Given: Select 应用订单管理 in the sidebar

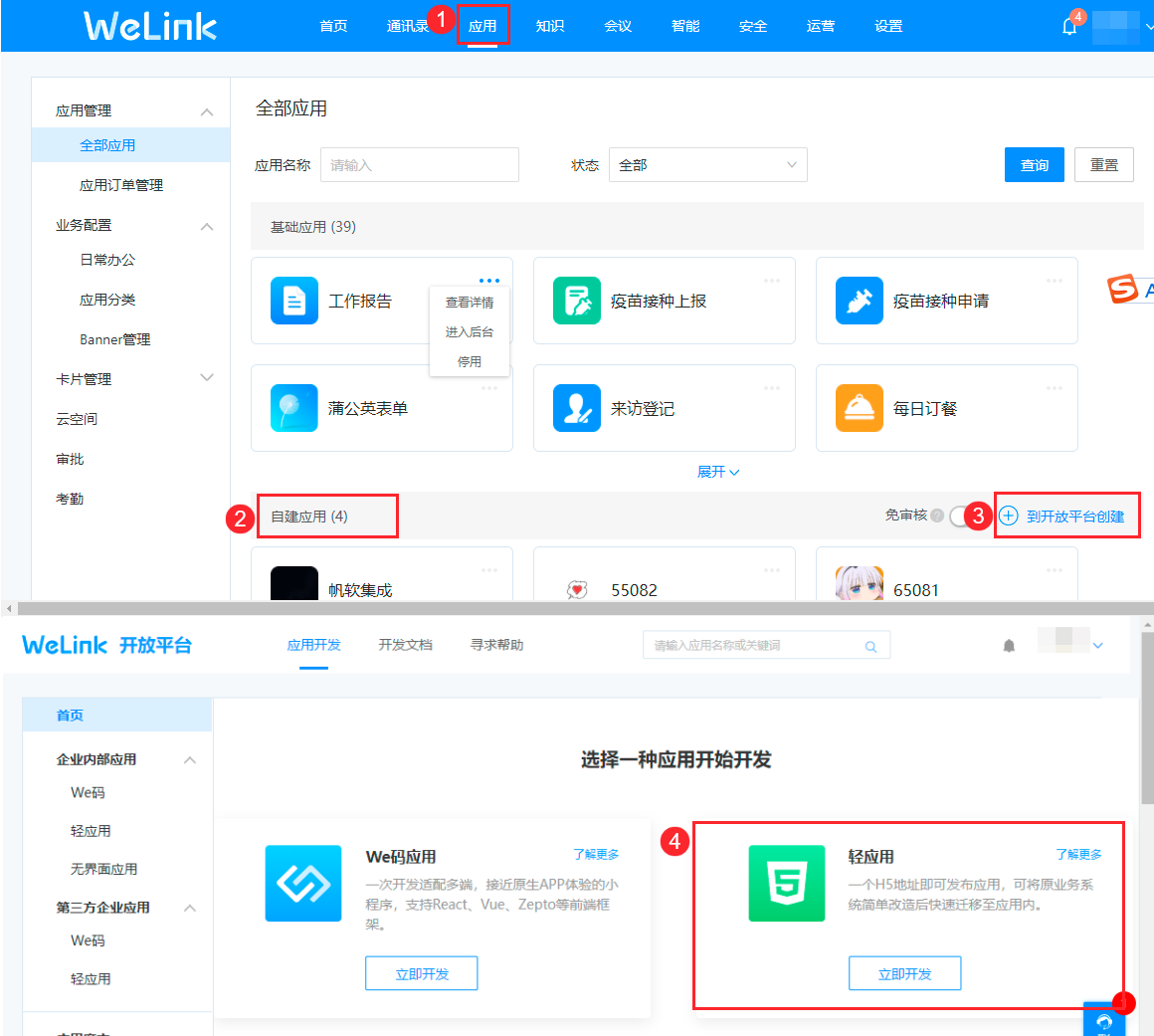Looking at the screenshot, I should point(121,185).
